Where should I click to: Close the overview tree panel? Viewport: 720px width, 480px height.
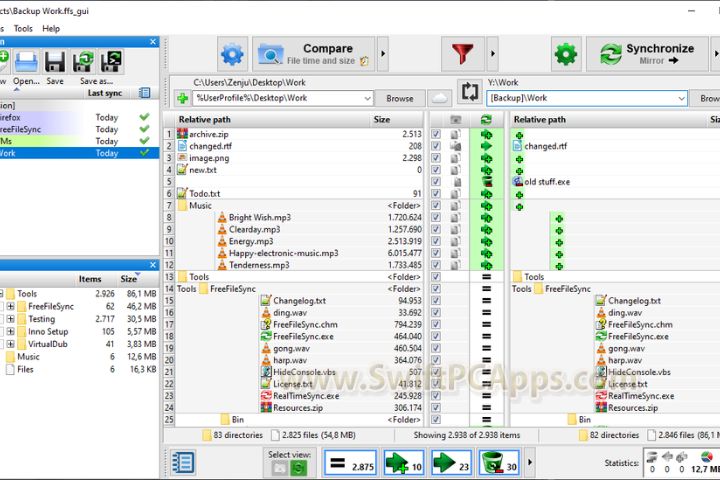click(153, 265)
